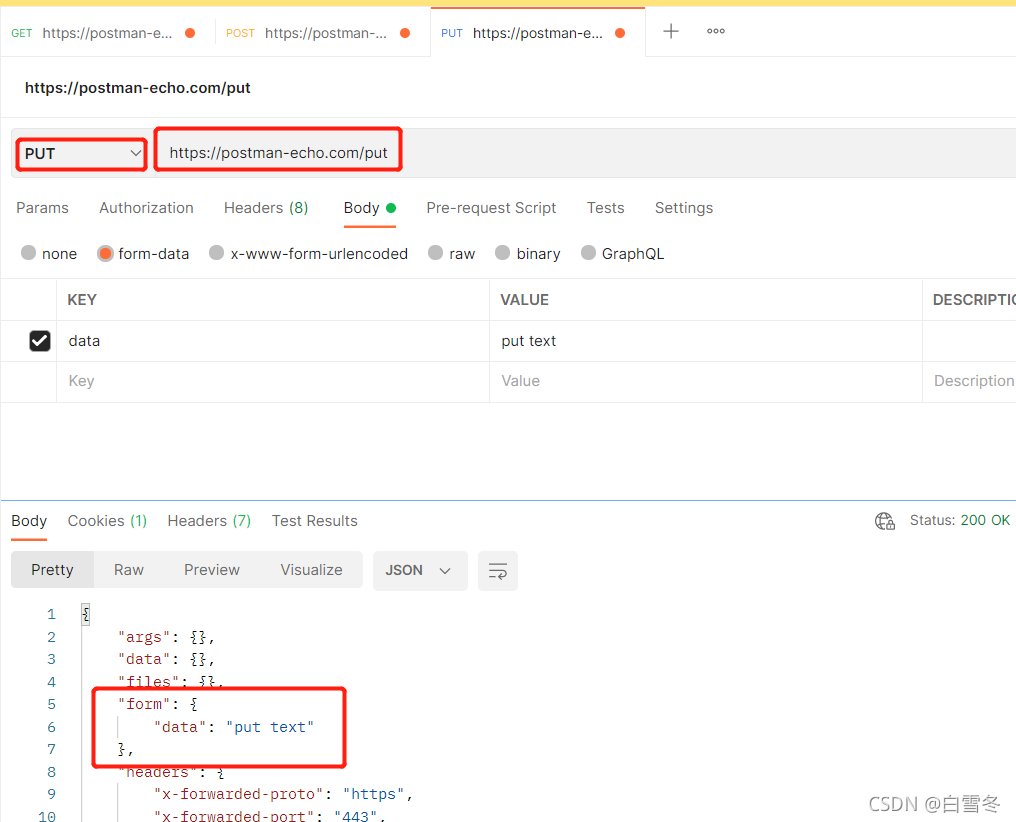
Task: Open the Cookies (1) response tab
Action: 107,521
